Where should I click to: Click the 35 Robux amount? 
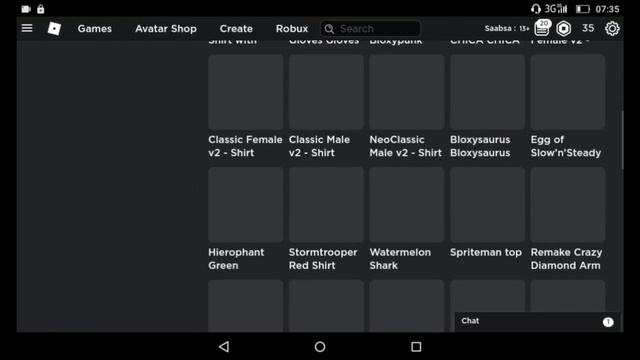click(588, 28)
